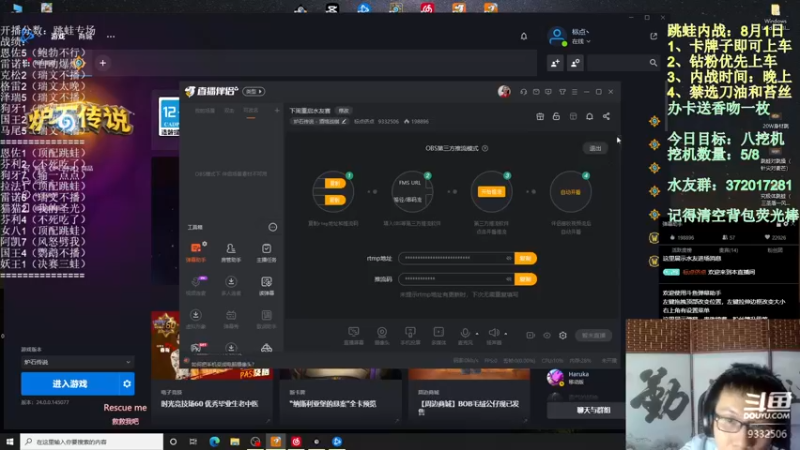Click the headset support icon in title bar
Viewport: 800px width, 450px height.
pyautogui.click(x=523, y=92)
